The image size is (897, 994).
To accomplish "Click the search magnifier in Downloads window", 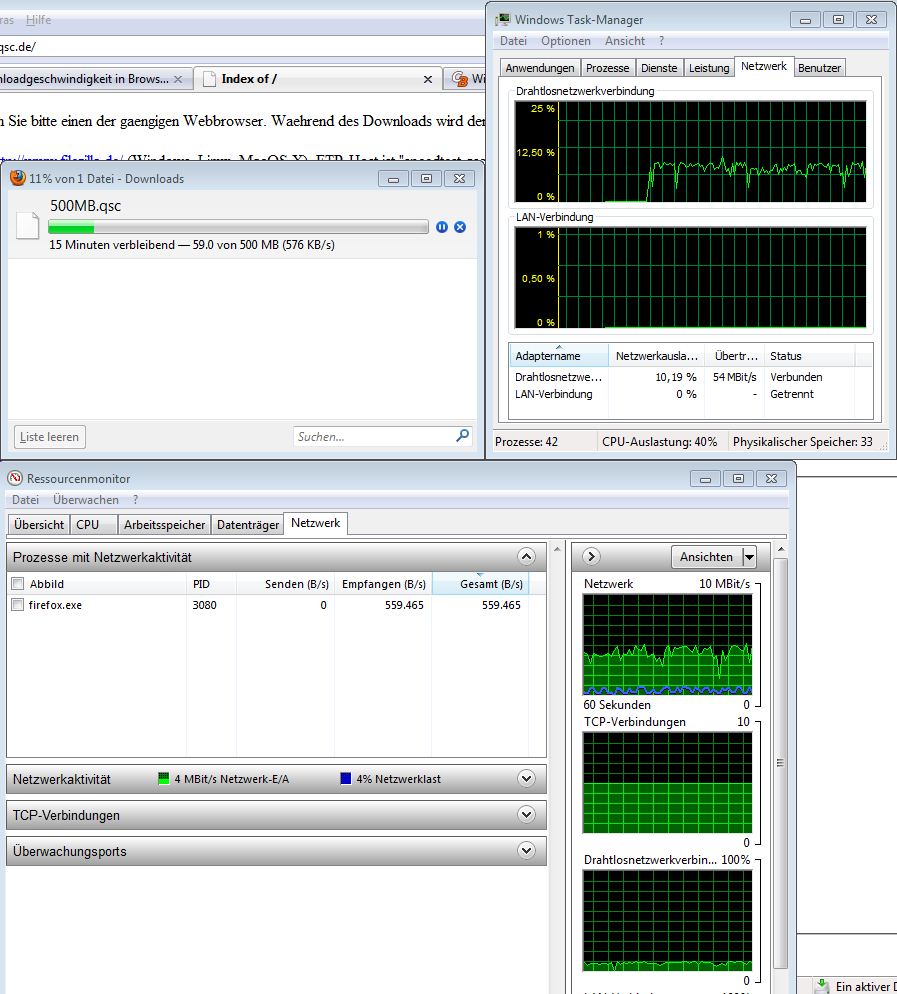I will coord(463,436).
